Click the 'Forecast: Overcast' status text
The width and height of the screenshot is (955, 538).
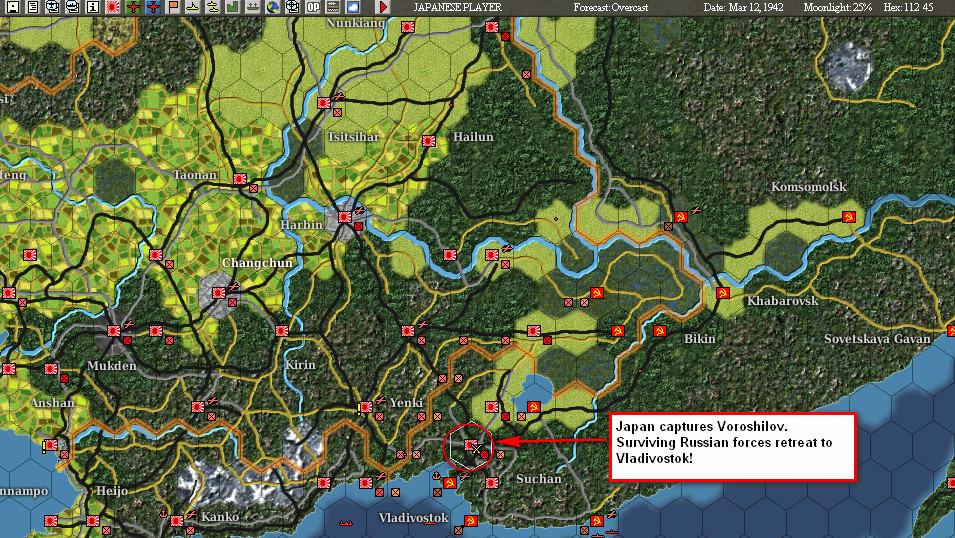(610, 7)
